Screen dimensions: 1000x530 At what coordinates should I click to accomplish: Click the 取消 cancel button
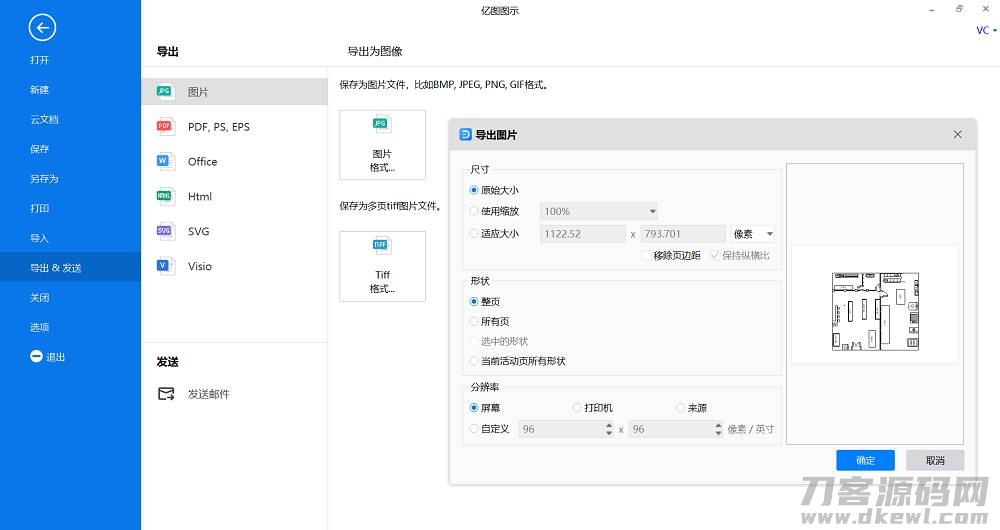pyautogui.click(x=935, y=460)
